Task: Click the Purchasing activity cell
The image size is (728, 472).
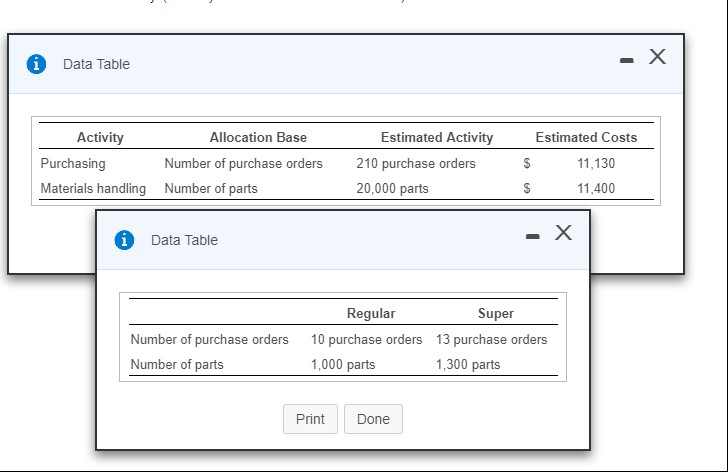Action: pos(73,163)
